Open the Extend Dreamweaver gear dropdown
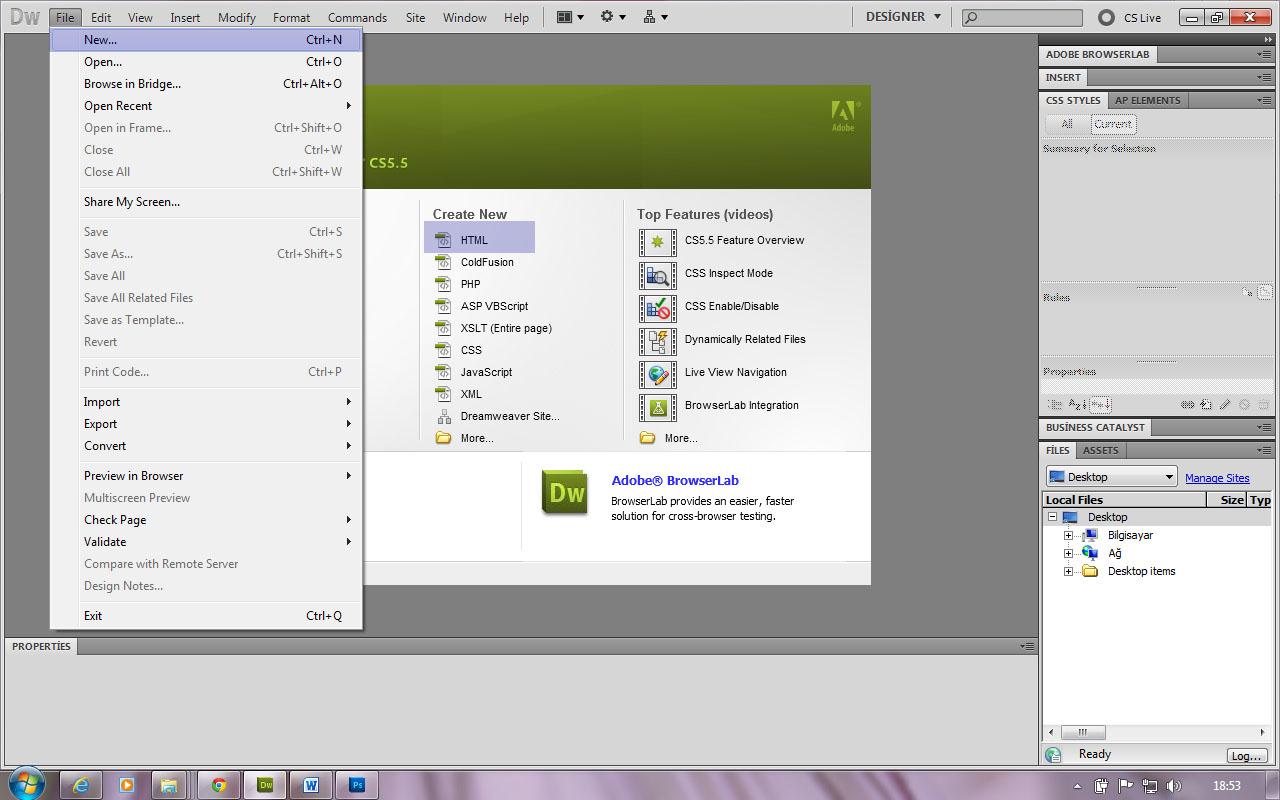The image size is (1280, 800). [x=612, y=17]
